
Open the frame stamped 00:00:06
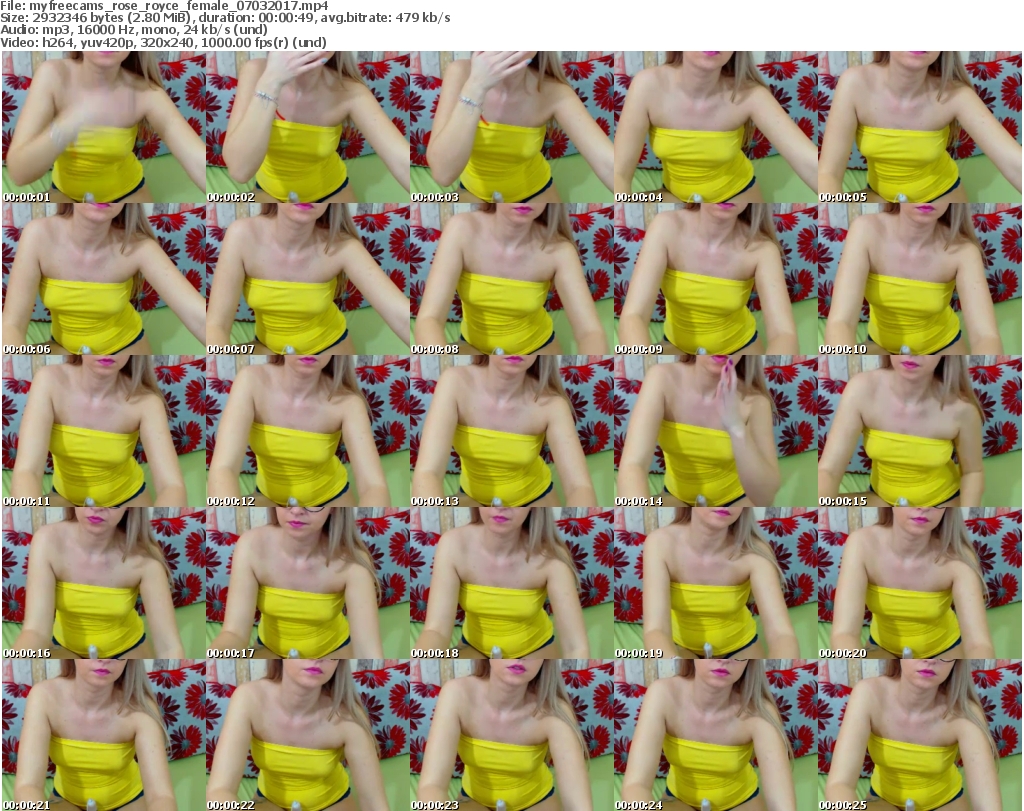[x=104, y=279]
